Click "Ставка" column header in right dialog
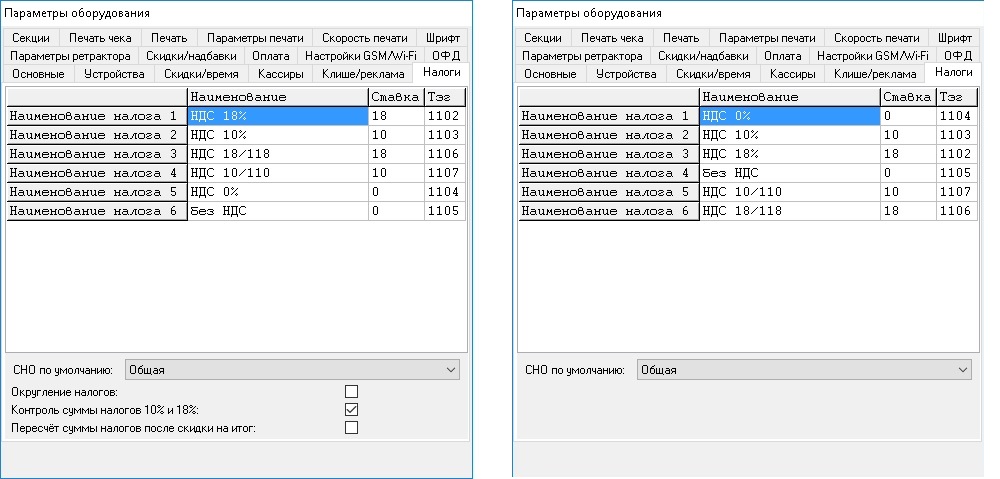The width and height of the screenshot is (1000, 479). click(906, 97)
